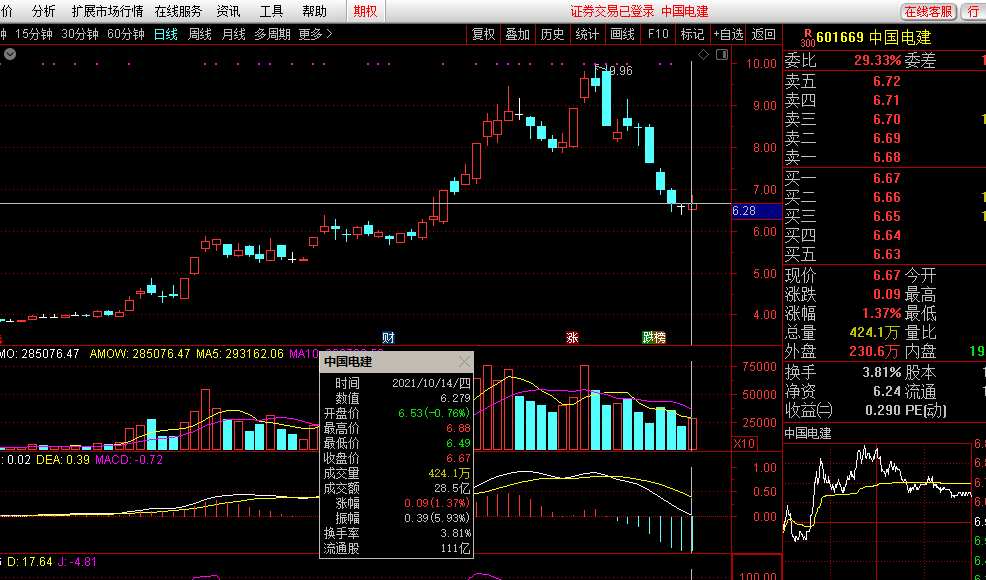Click the 6.28 price axis marker
The width and height of the screenshot is (986, 580).
[756, 211]
